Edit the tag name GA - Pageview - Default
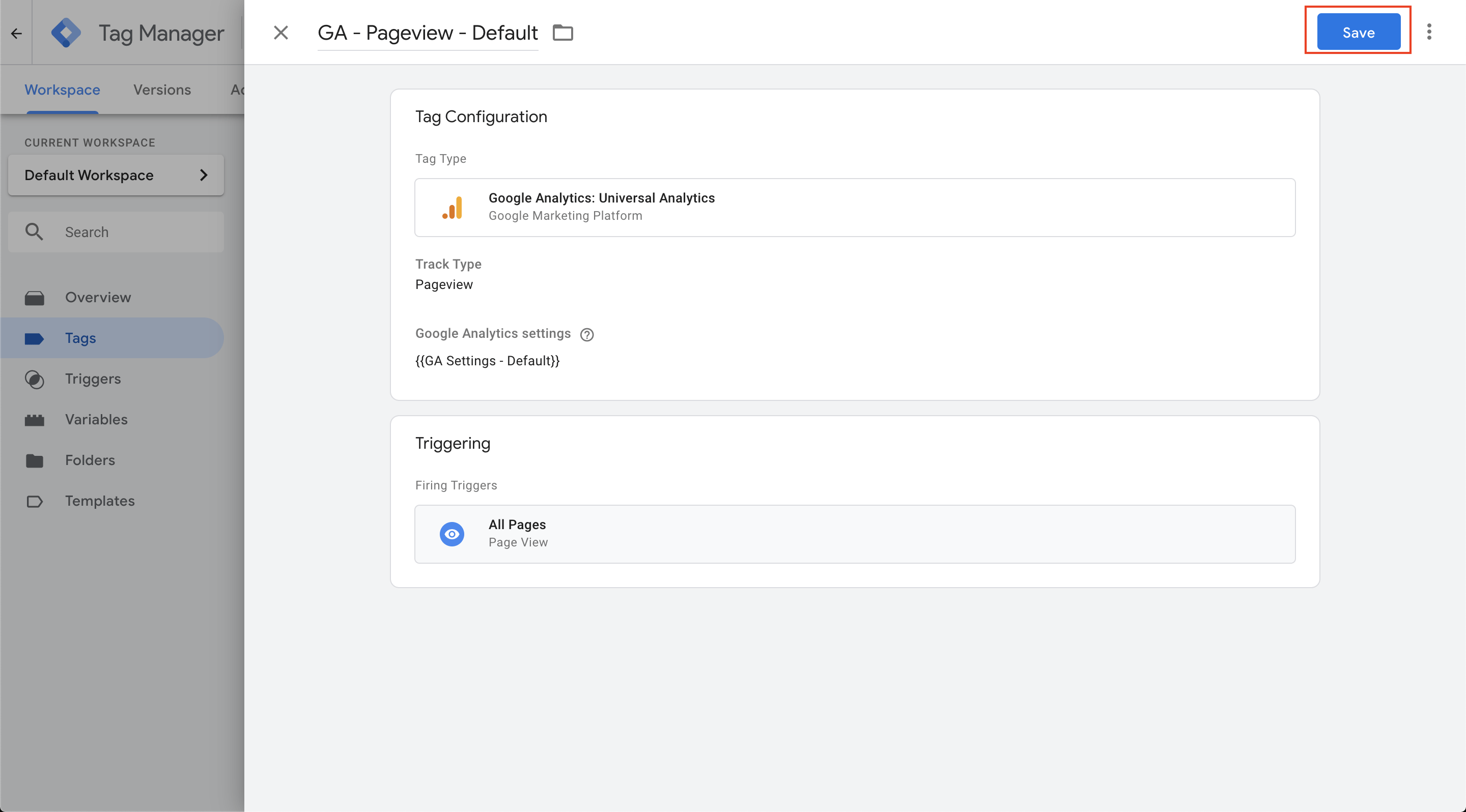1466x812 pixels. 427,33
